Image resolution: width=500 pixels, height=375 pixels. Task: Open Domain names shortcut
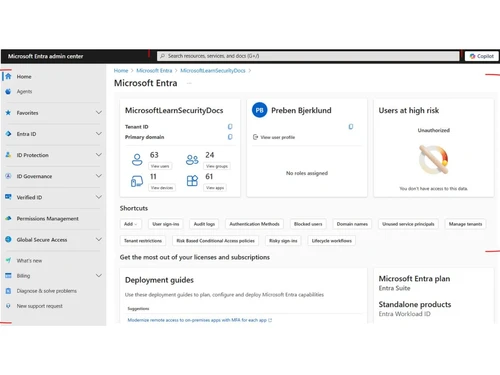pos(352,224)
